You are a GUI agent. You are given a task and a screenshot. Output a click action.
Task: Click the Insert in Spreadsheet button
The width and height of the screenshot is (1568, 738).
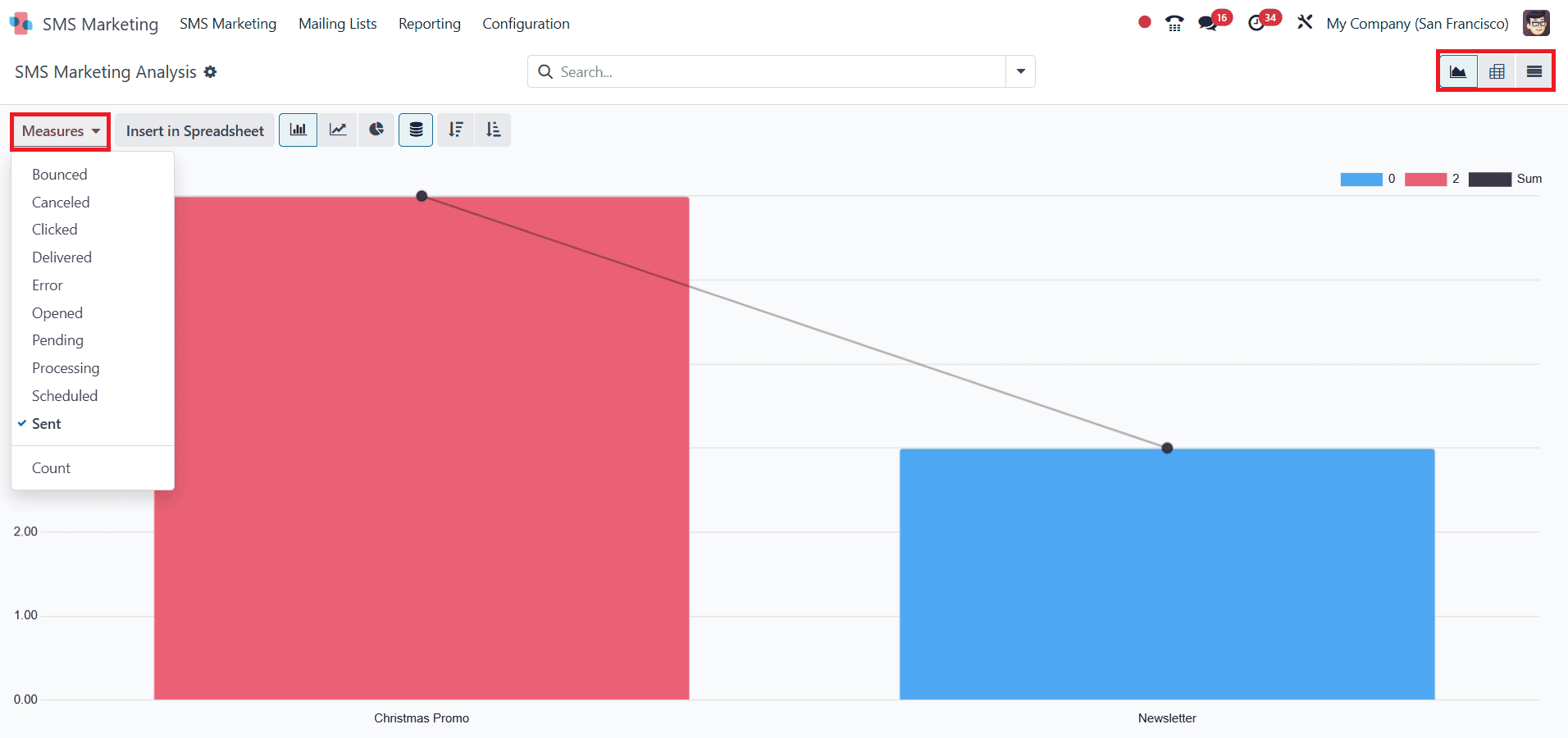(x=195, y=131)
